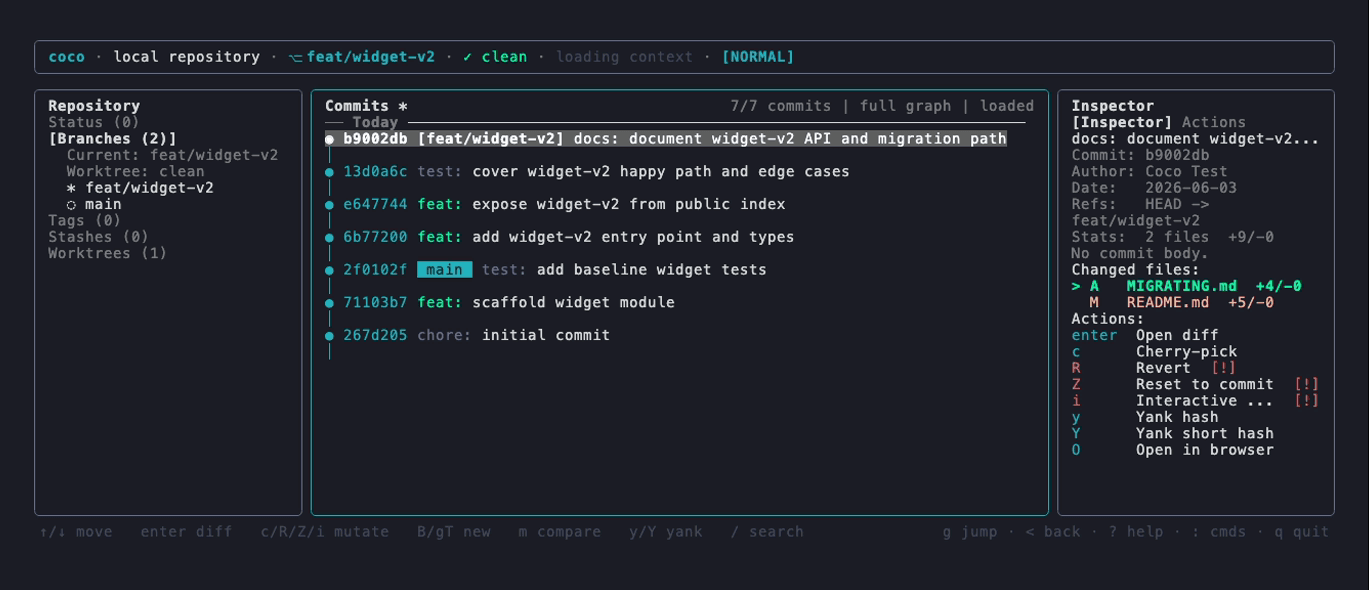Click the 'm compare' footer hint
This screenshot has height=590, width=1369.
coord(560,532)
